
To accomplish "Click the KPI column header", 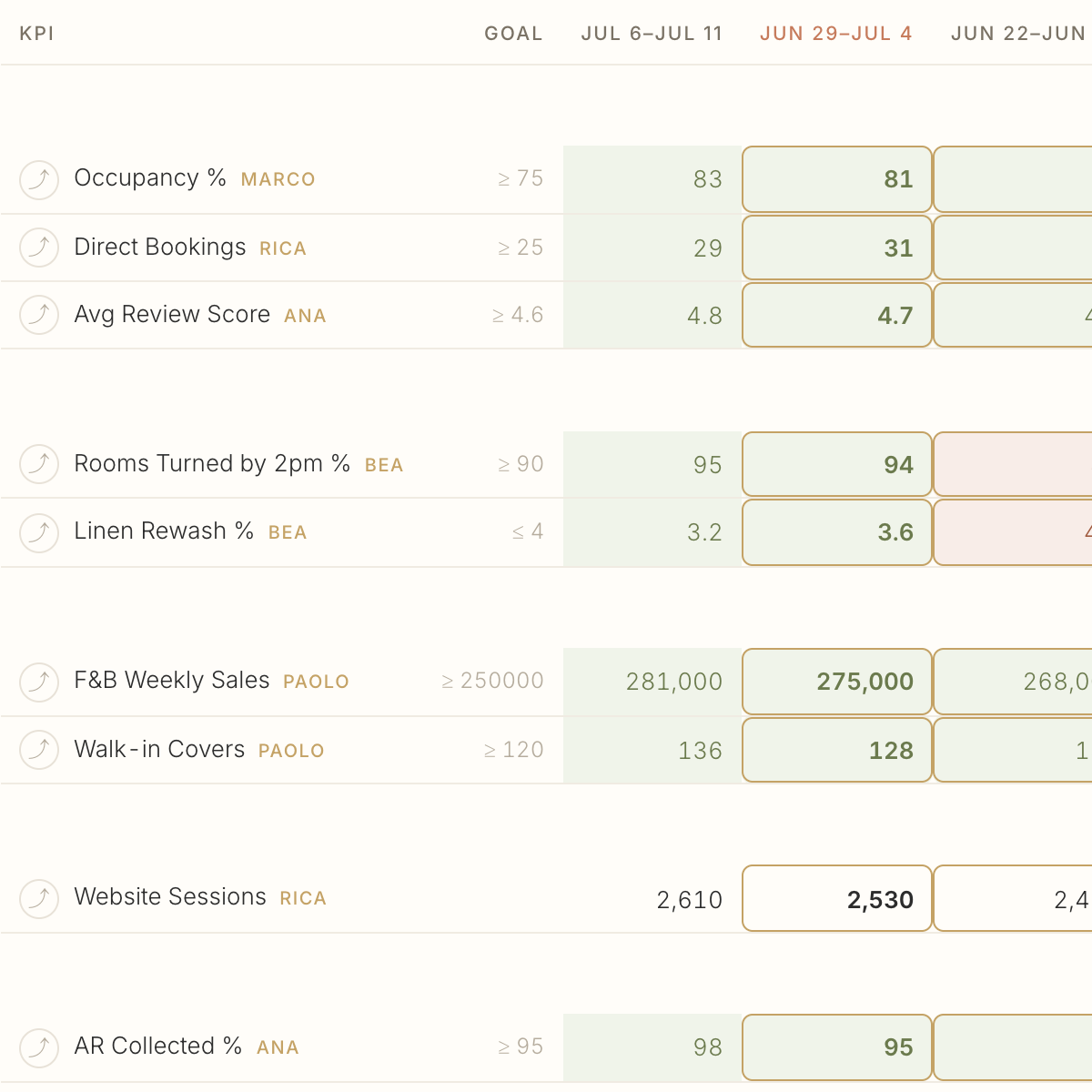I will coord(36,34).
